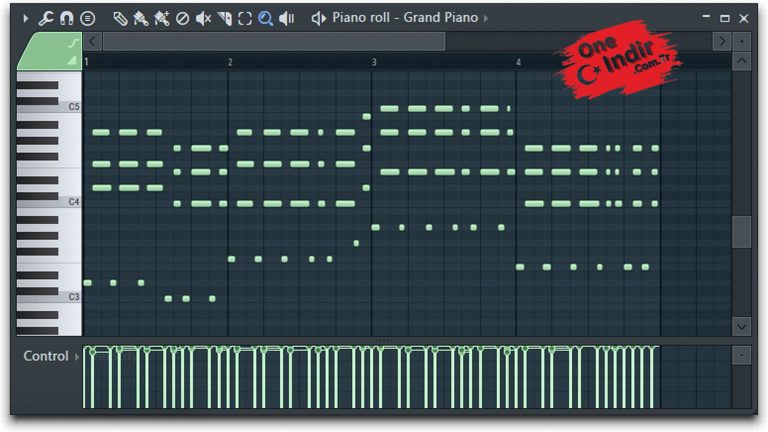Select the Zoom magnifier tool
Viewport: 768px width, 432px height.
coord(265,19)
